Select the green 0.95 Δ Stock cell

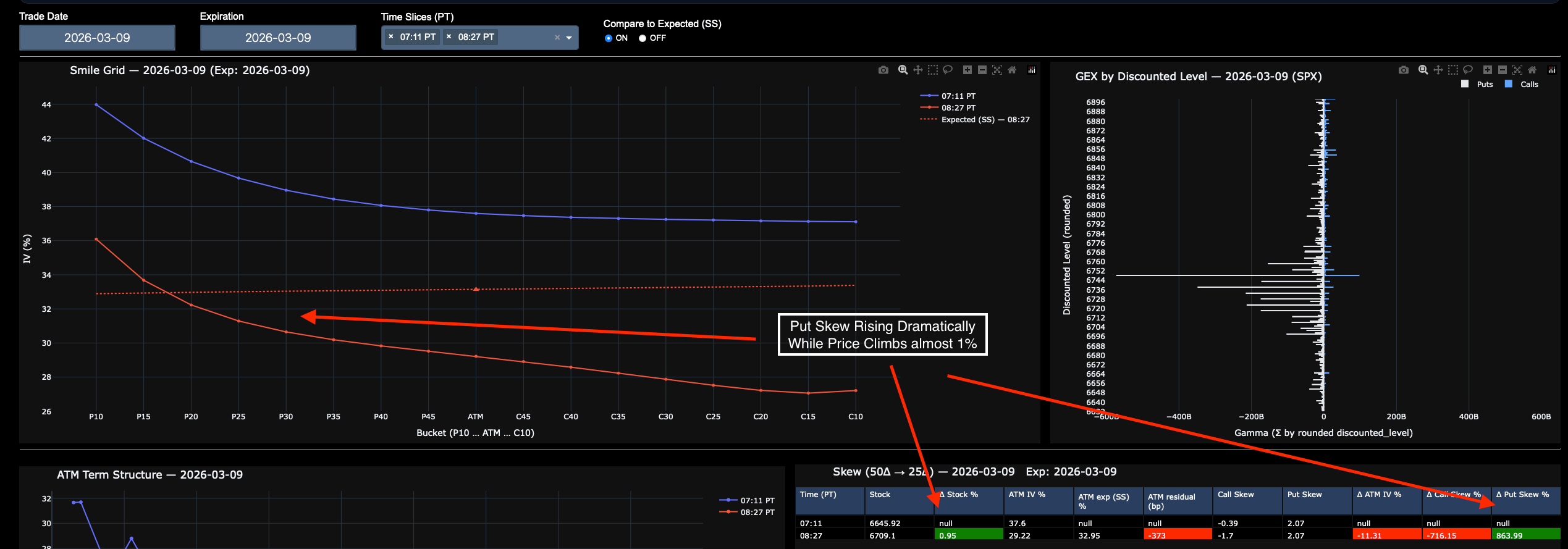[x=969, y=535]
